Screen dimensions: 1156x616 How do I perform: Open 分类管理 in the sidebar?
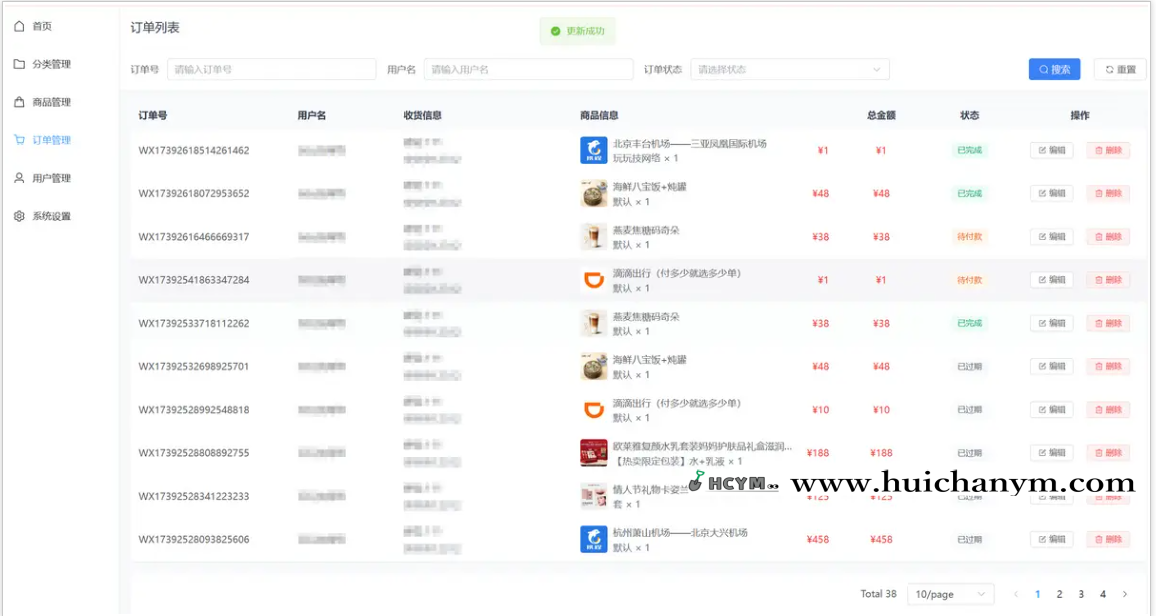pyautogui.click(x=43, y=64)
